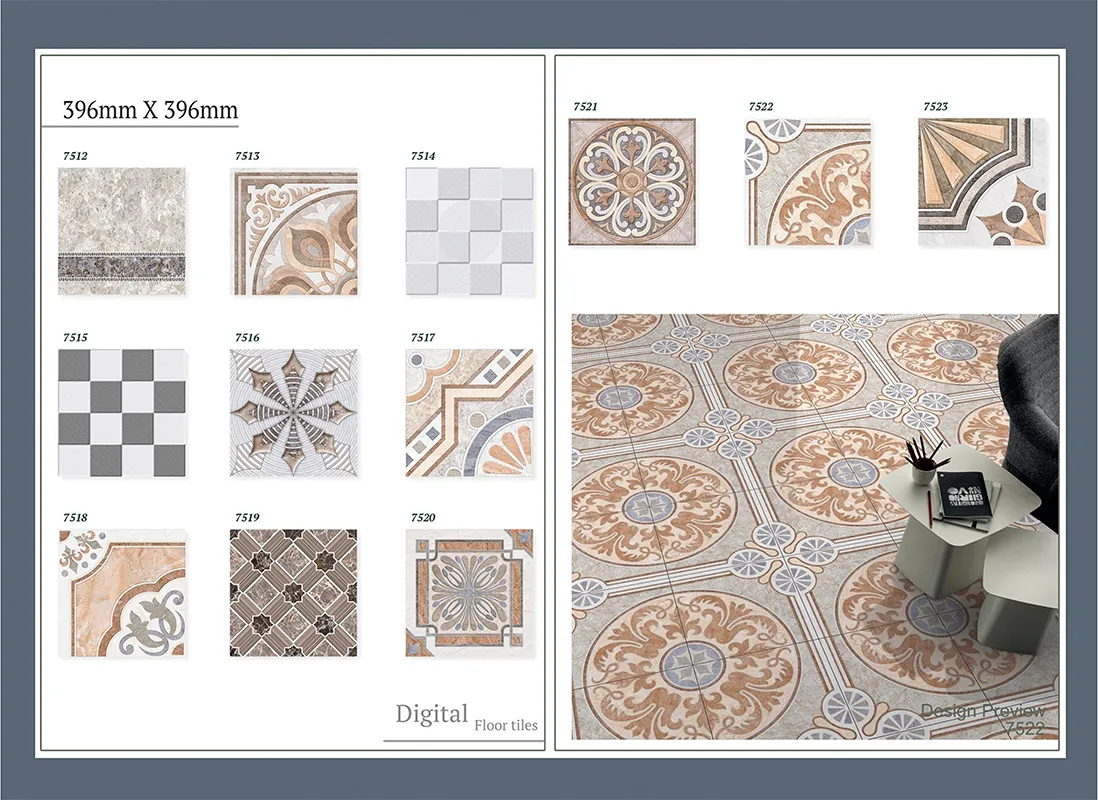Viewport: 1098px width, 800px height.
Task: Click the 7521 circular medallion tile
Action: [x=632, y=182]
